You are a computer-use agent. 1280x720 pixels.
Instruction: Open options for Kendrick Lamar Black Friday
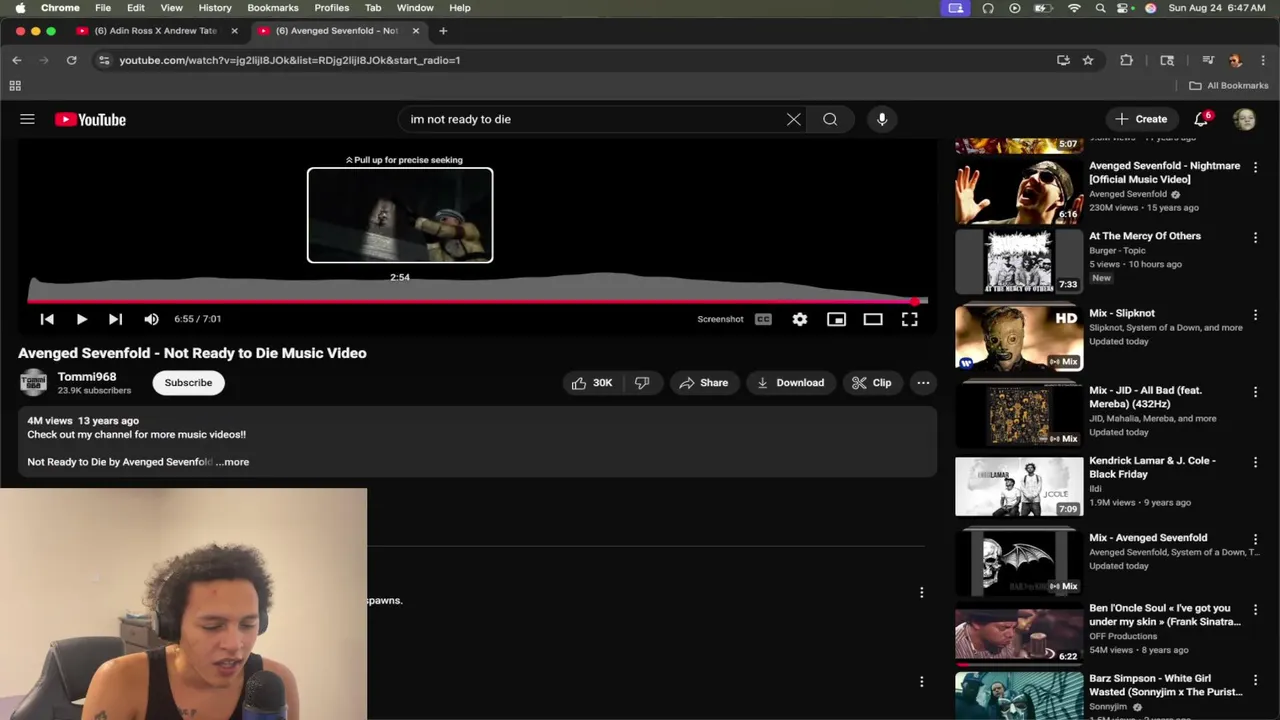(1255, 463)
